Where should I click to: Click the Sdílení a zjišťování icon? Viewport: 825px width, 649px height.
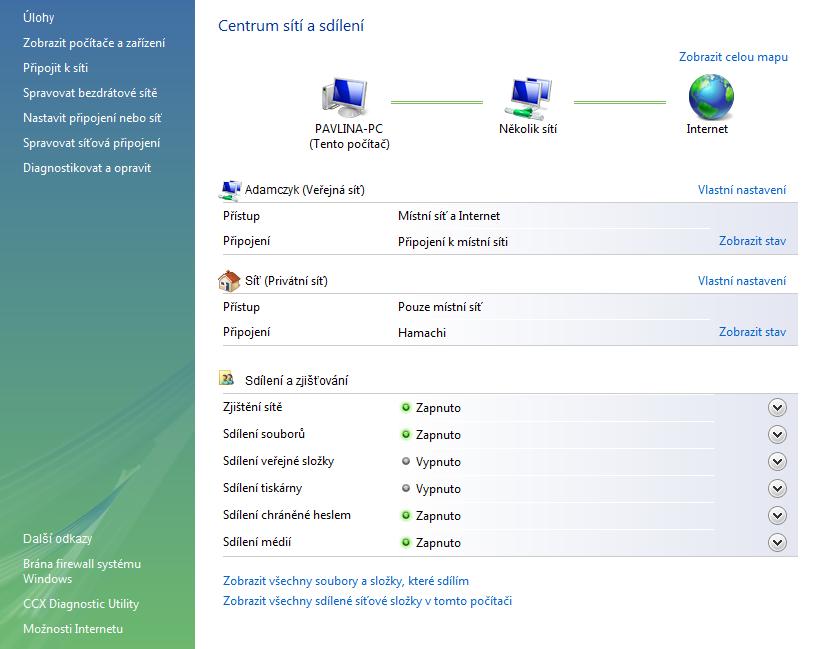227,378
